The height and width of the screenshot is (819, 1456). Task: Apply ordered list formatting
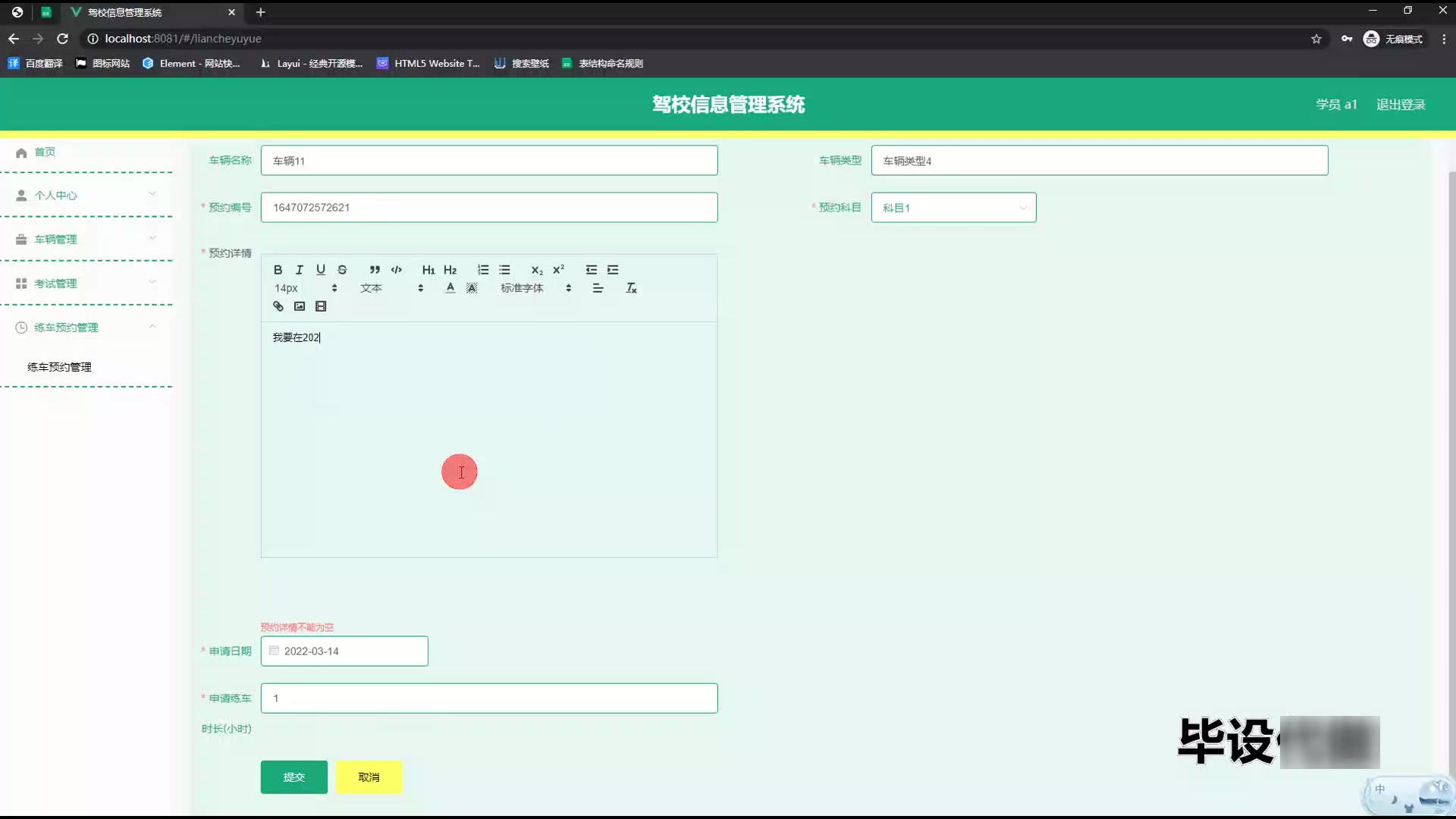point(483,269)
